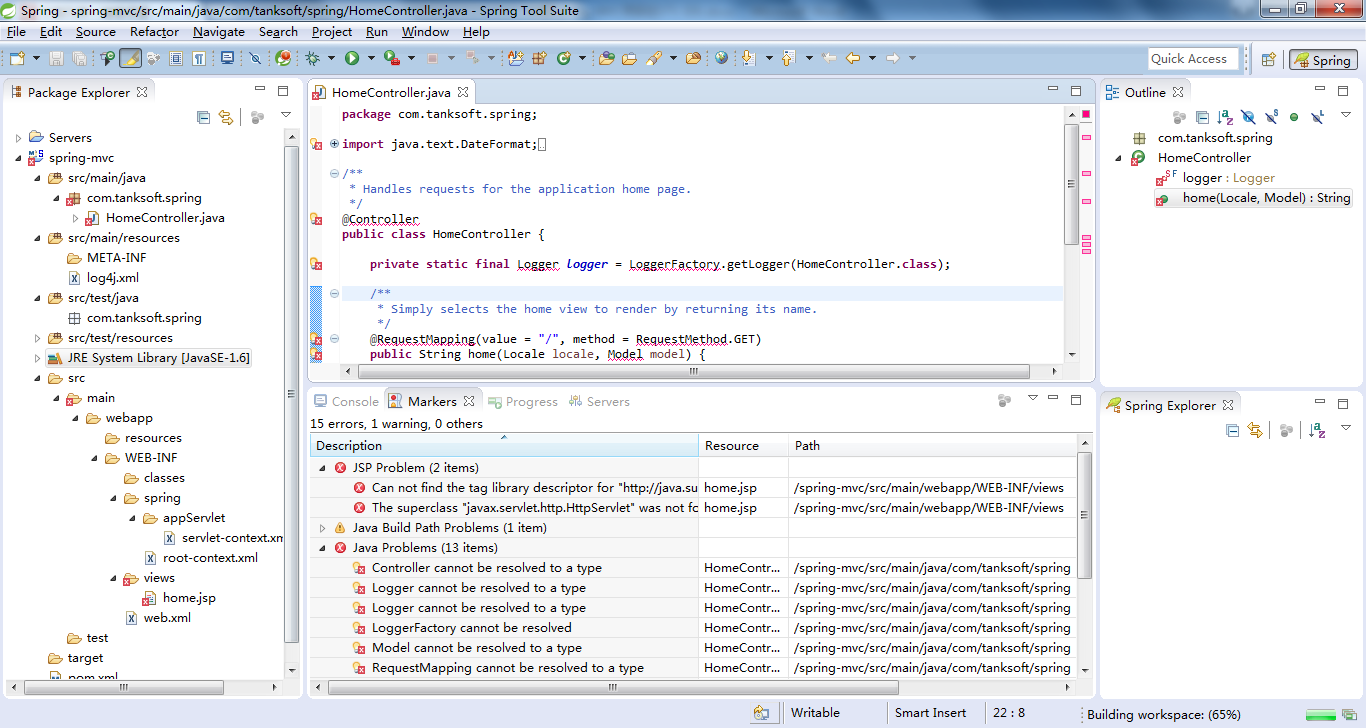Collapse the spring-mvc project node

[18, 158]
